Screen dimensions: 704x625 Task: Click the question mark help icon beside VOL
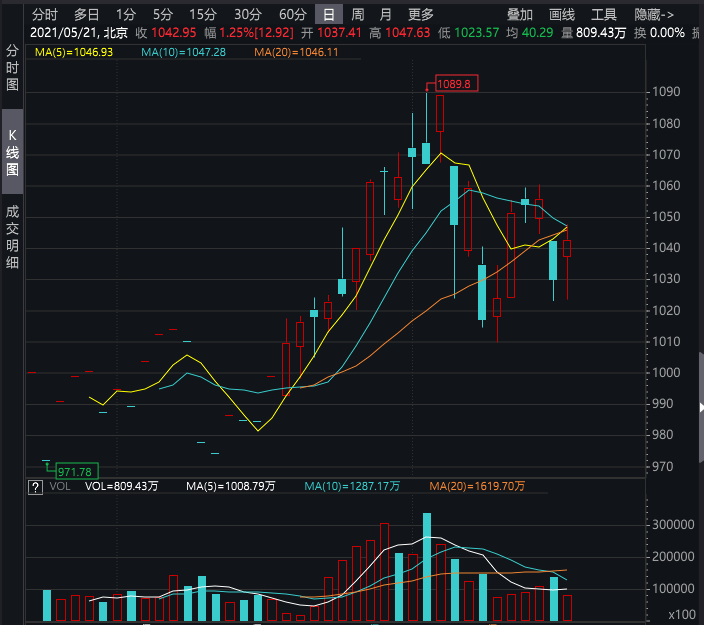35,487
